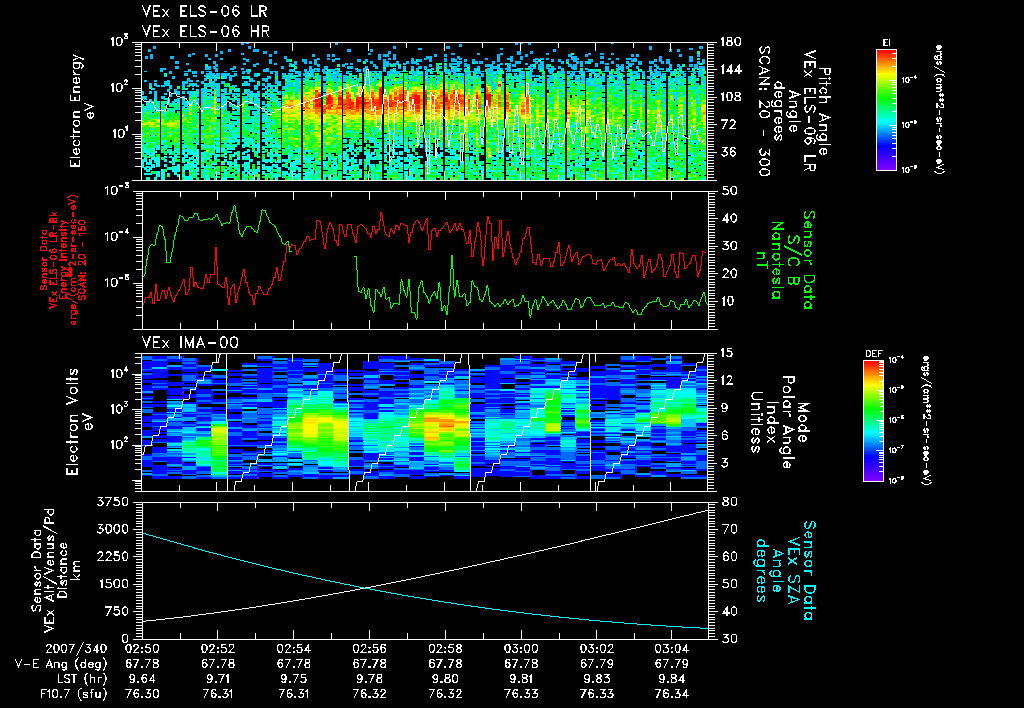This screenshot has height=708, width=1024.
Task: Click the LST value 9.84
Action: tap(673, 679)
